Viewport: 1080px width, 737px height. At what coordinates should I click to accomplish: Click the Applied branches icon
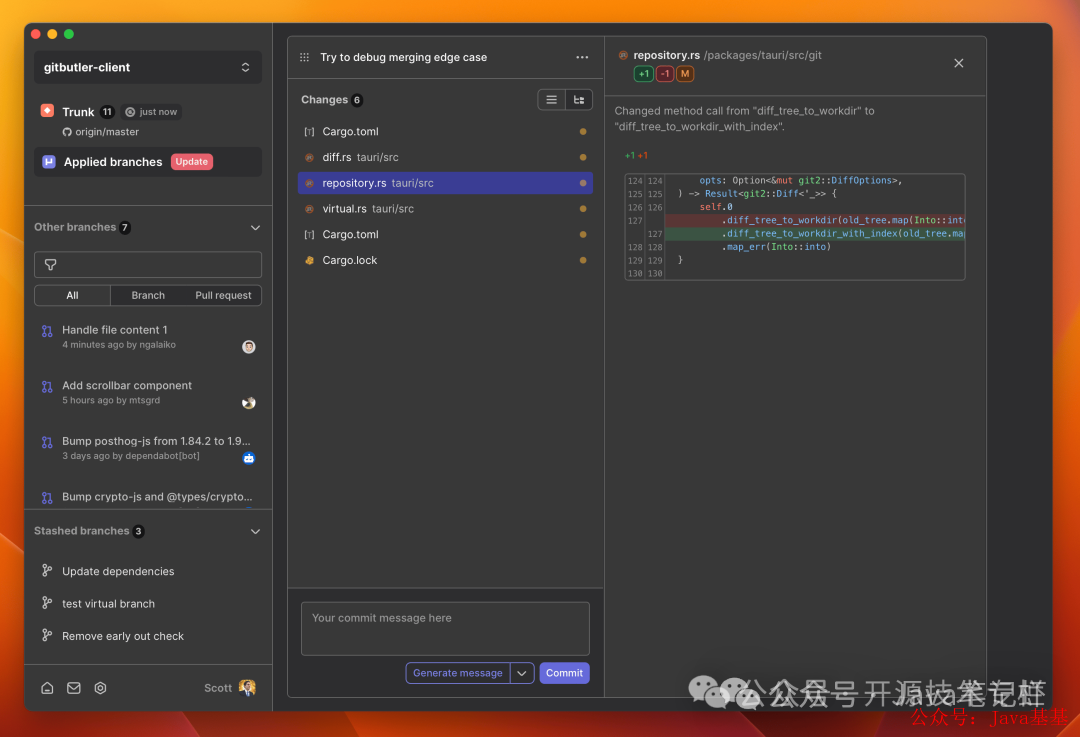coord(49,162)
